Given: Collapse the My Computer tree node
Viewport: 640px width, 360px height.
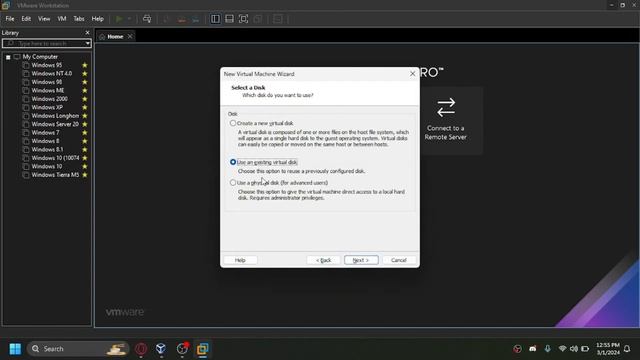Looking at the screenshot, I should (8, 57).
